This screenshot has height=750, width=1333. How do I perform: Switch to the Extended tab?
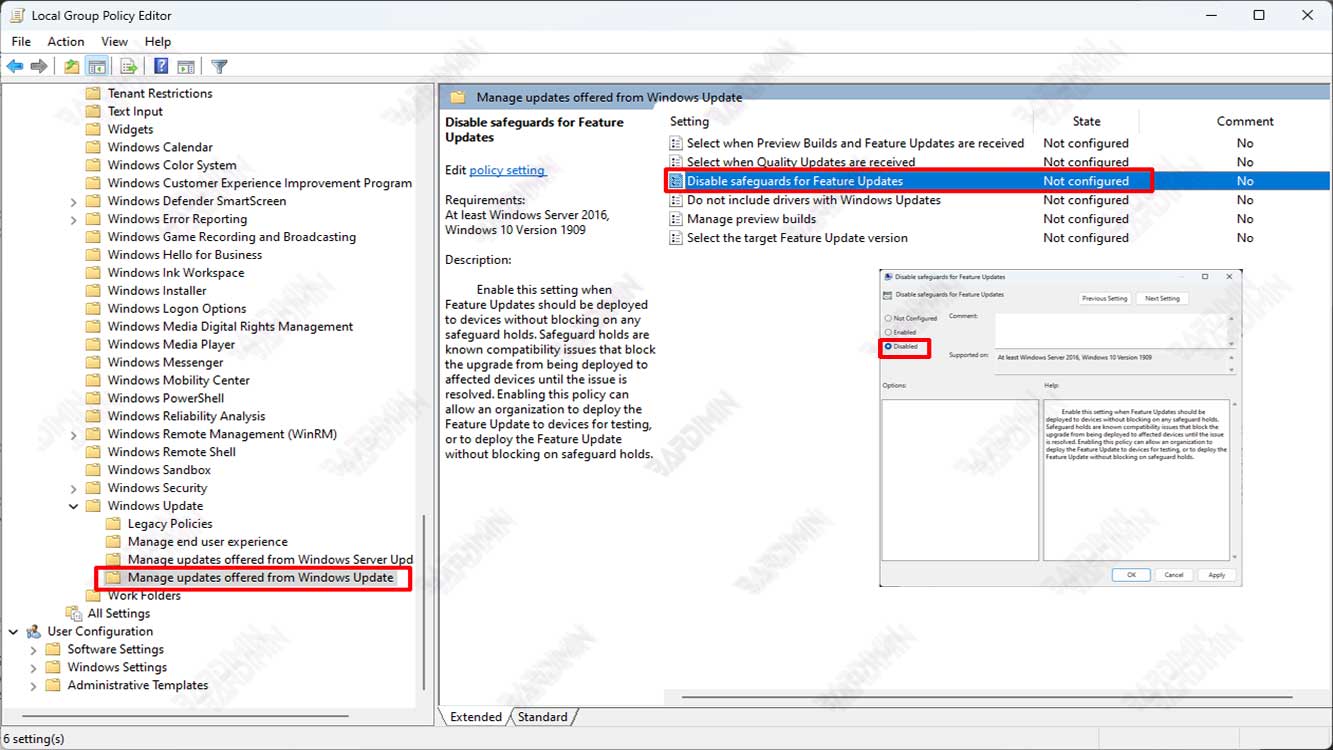click(476, 717)
